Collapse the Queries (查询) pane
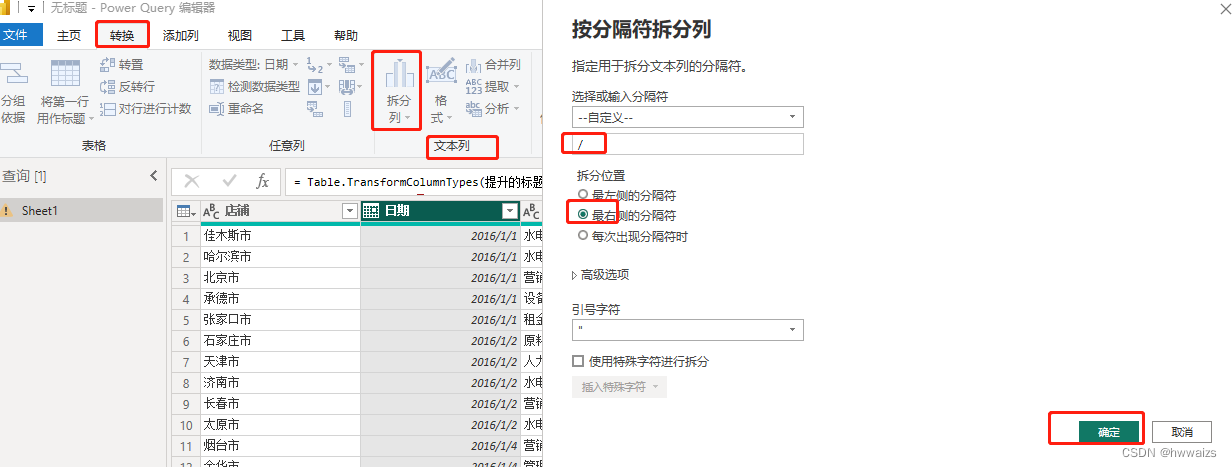 pyautogui.click(x=153, y=176)
